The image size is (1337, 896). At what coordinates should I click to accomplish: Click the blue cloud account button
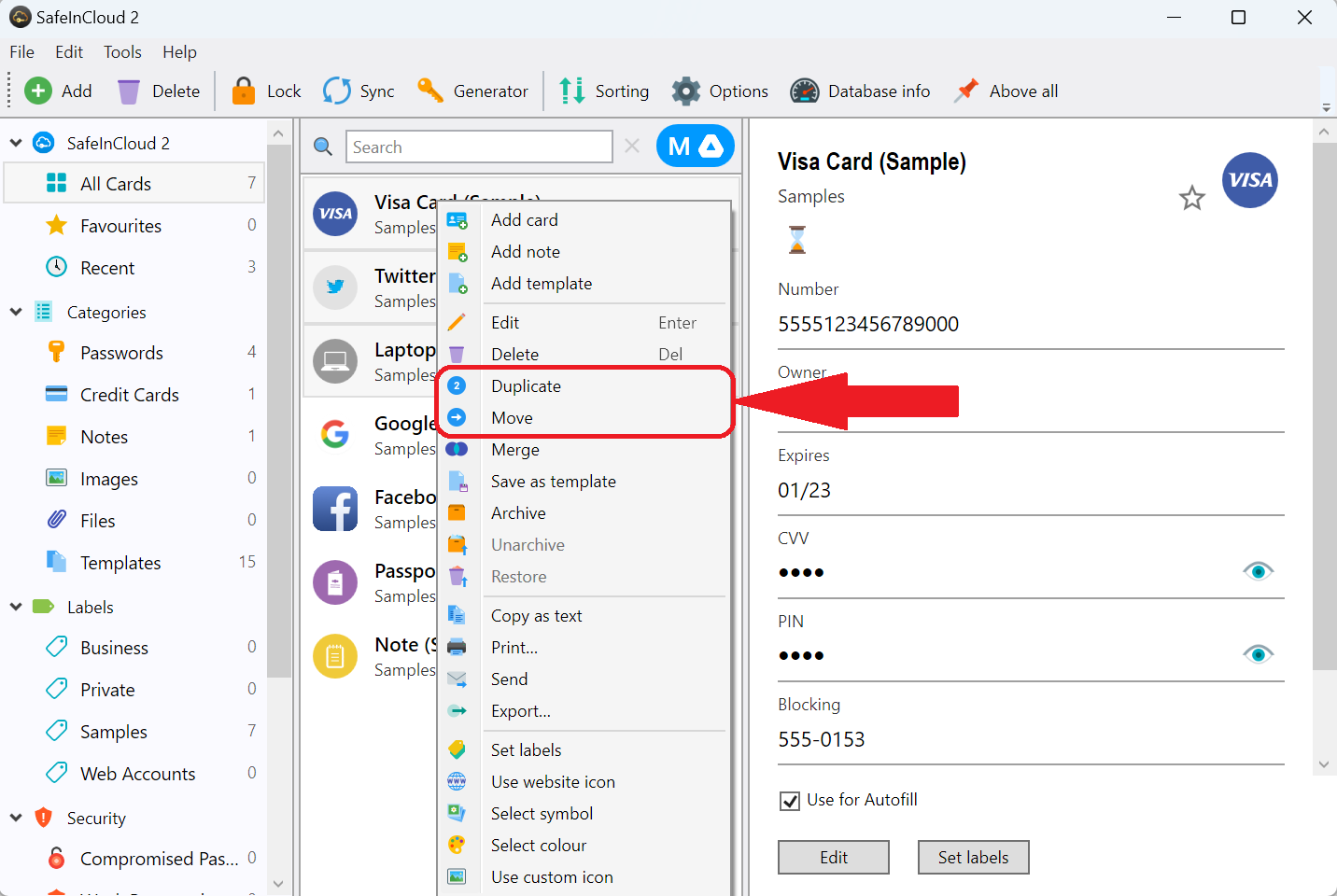click(696, 146)
